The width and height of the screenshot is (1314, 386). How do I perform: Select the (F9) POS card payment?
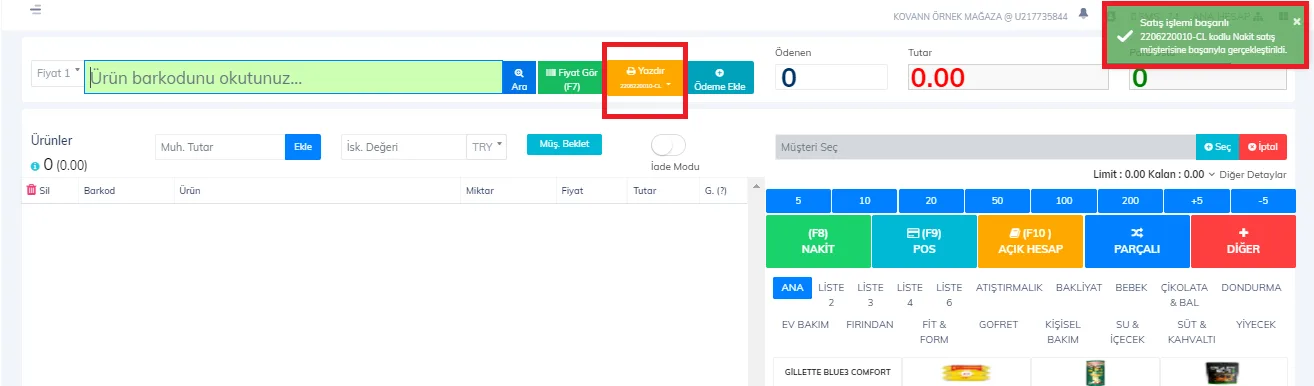[x=924, y=241]
